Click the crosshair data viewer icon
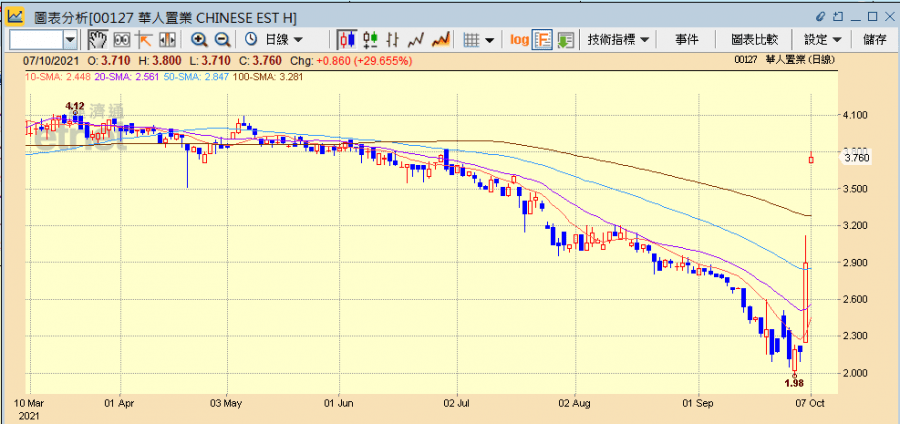 pyautogui.click(x=122, y=39)
